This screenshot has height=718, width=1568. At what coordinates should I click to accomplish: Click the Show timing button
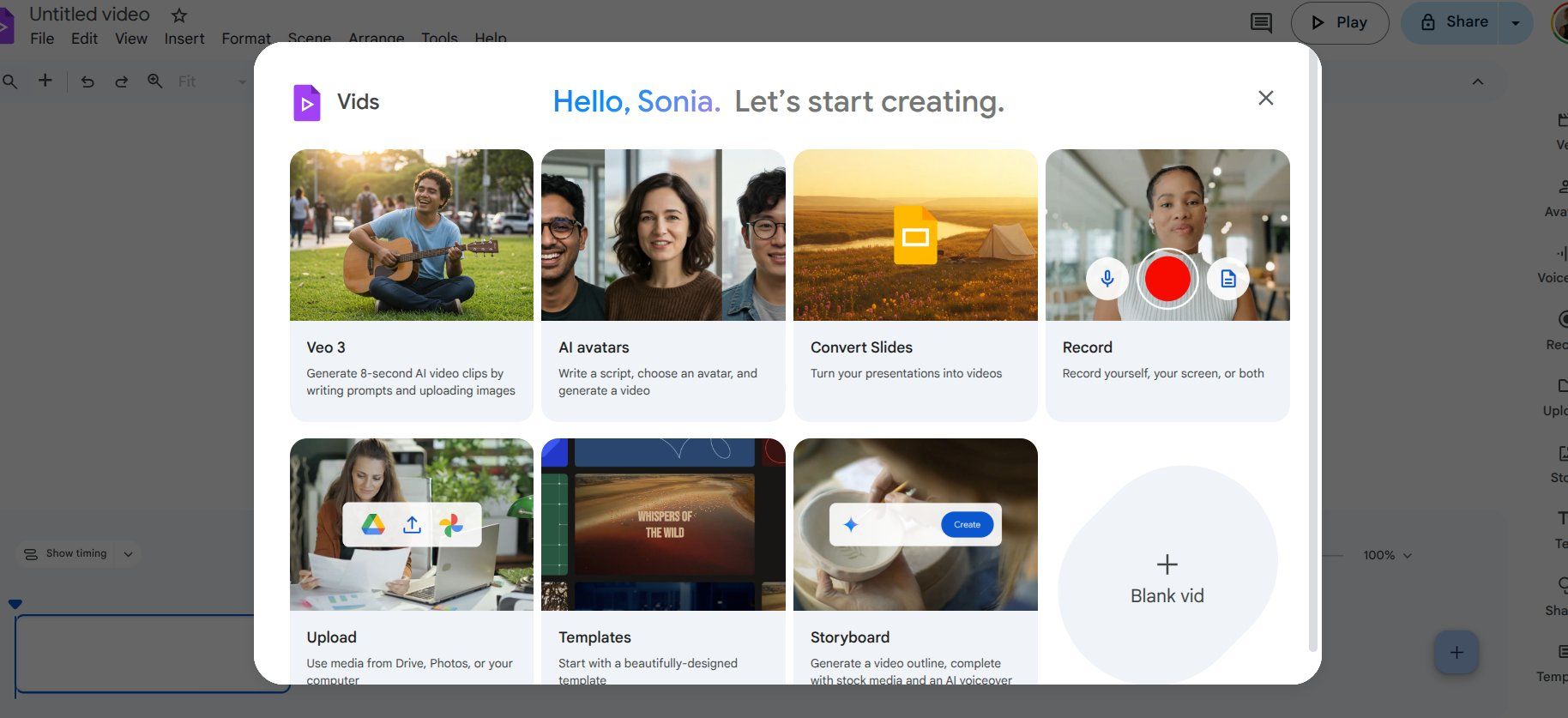click(x=66, y=554)
